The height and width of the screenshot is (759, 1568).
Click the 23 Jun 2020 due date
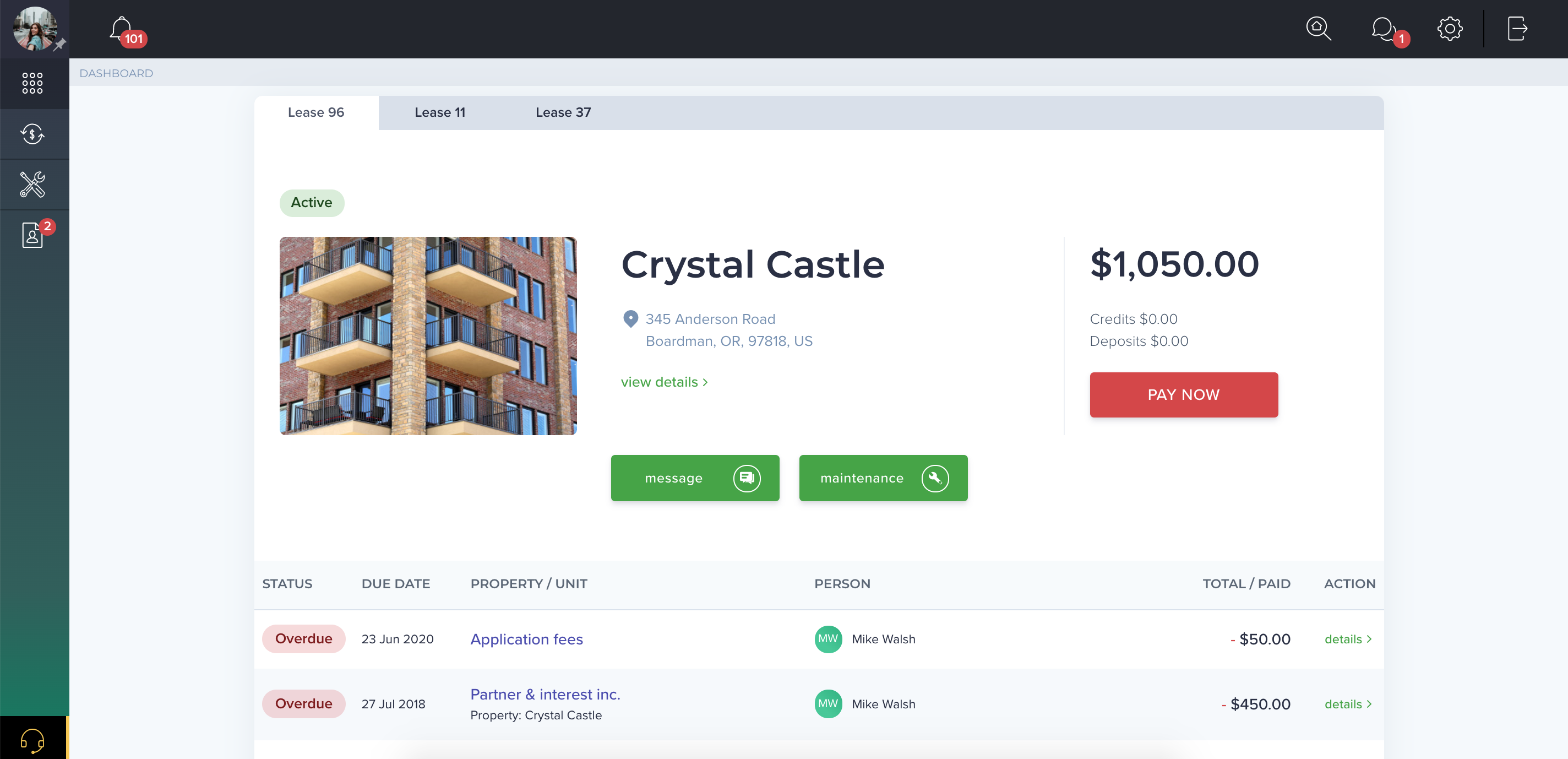(x=398, y=639)
